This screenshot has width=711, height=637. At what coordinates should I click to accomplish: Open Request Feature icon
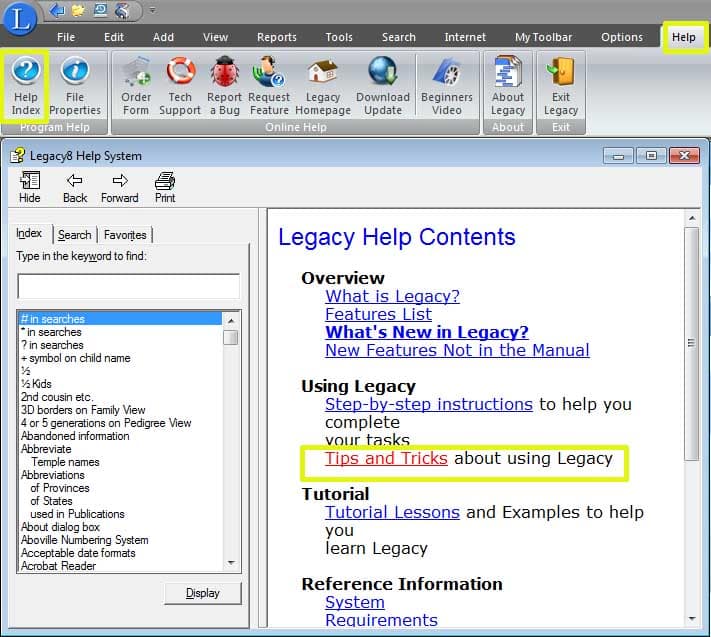click(268, 85)
